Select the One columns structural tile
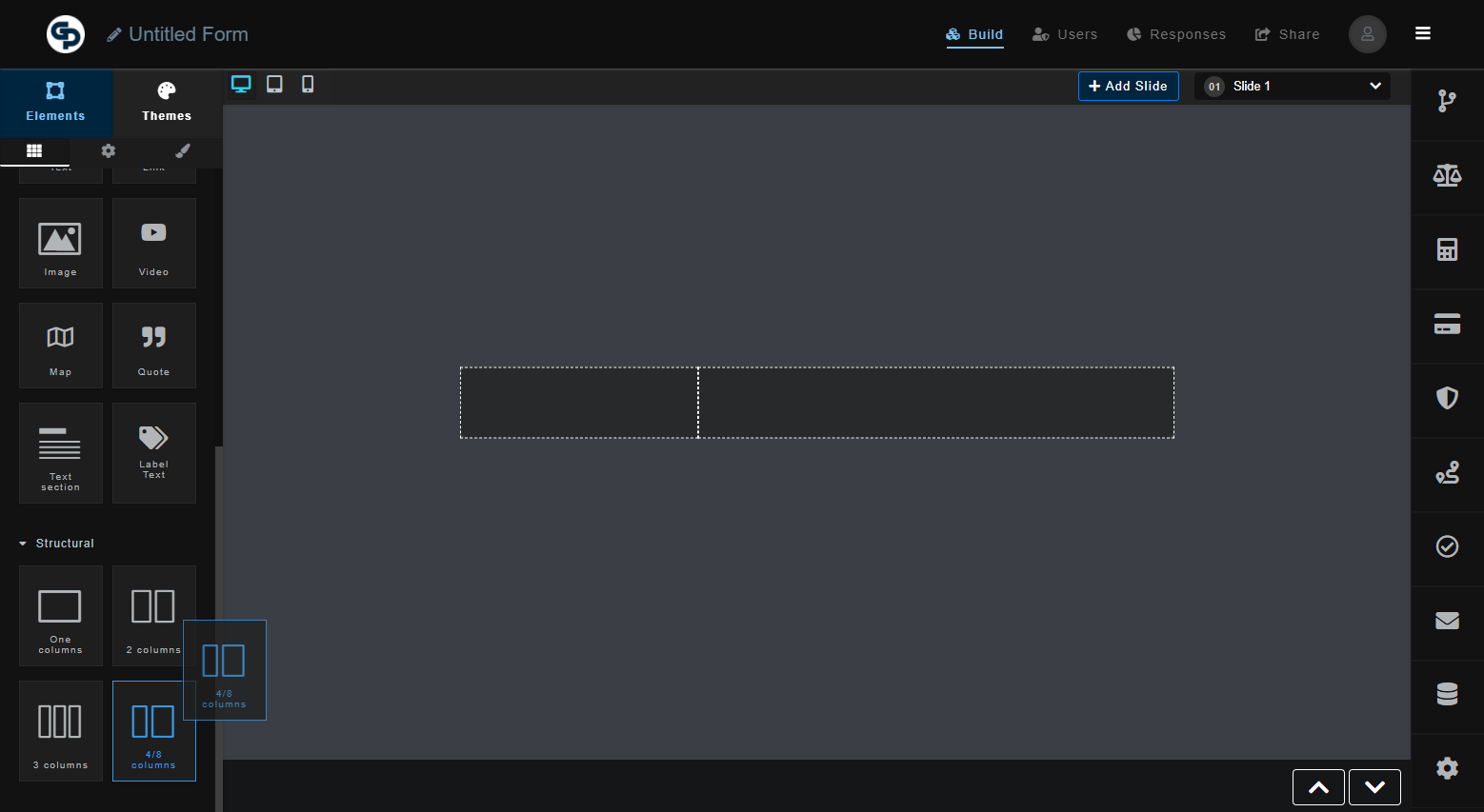 point(61,616)
